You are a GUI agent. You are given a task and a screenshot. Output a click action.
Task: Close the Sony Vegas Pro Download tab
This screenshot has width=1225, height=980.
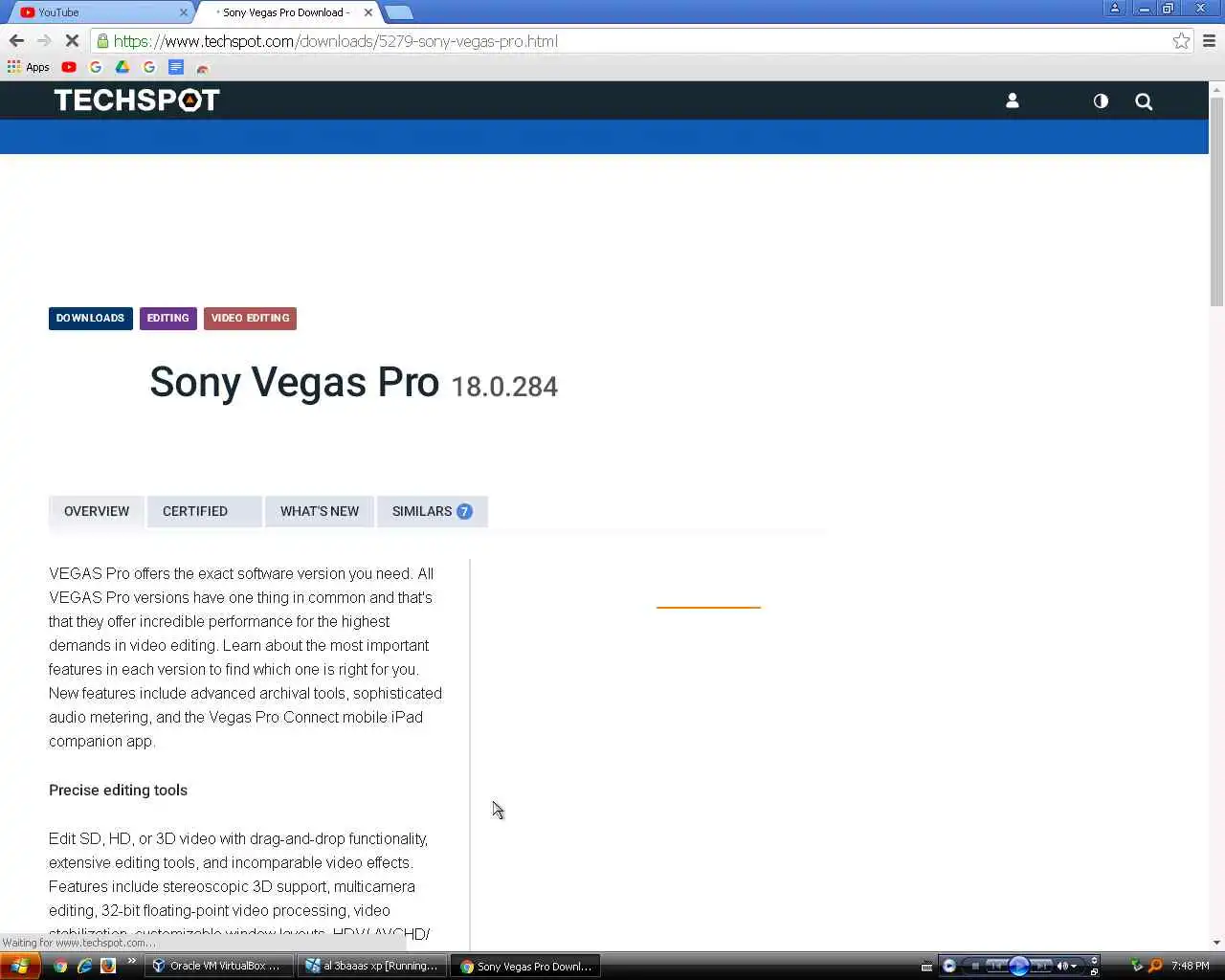(x=368, y=12)
